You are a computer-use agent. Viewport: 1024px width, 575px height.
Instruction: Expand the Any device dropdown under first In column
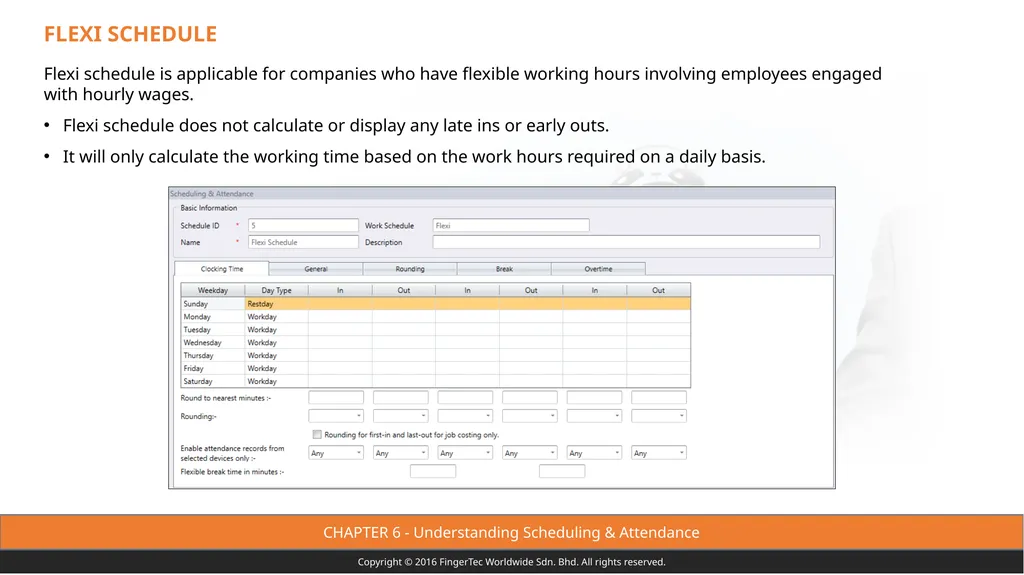click(336, 453)
